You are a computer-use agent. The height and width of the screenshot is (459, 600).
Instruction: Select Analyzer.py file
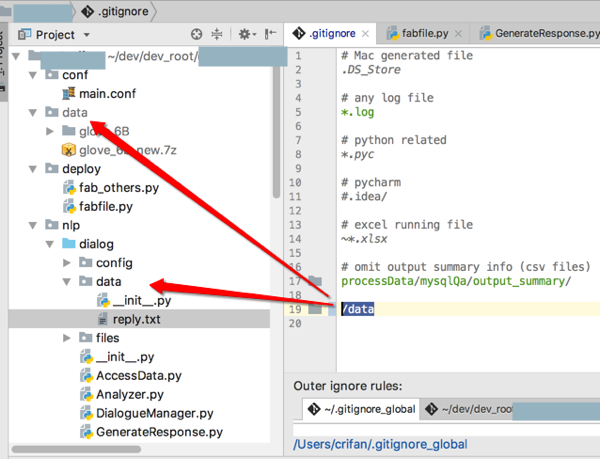click(130, 394)
